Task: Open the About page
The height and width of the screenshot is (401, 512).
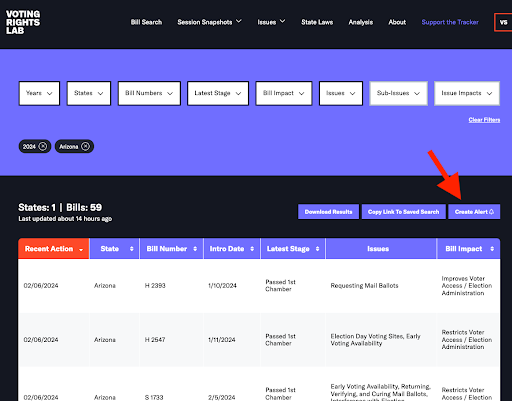Action: pos(397,22)
